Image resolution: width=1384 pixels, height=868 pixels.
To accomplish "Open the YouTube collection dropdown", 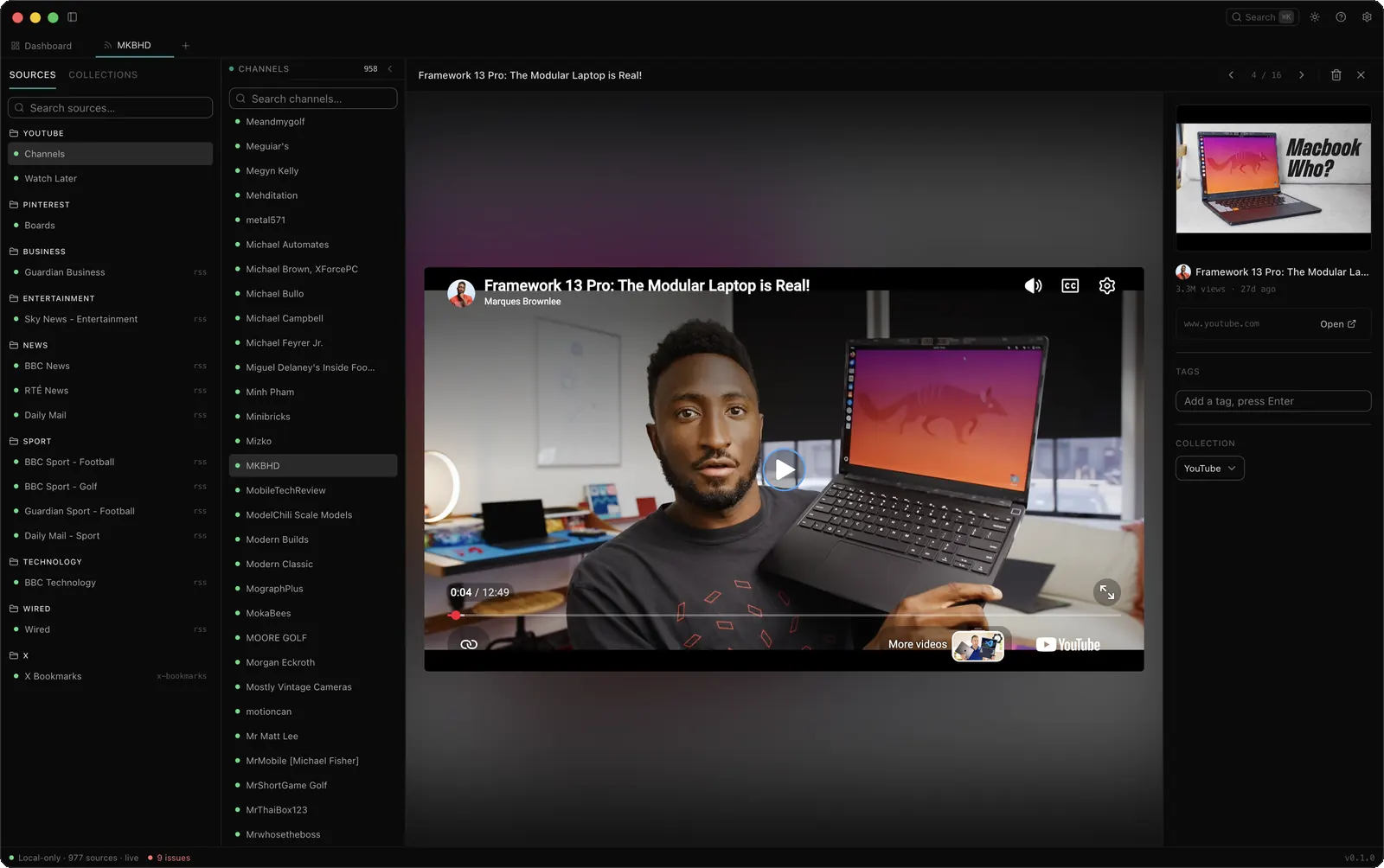I will (1209, 469).
